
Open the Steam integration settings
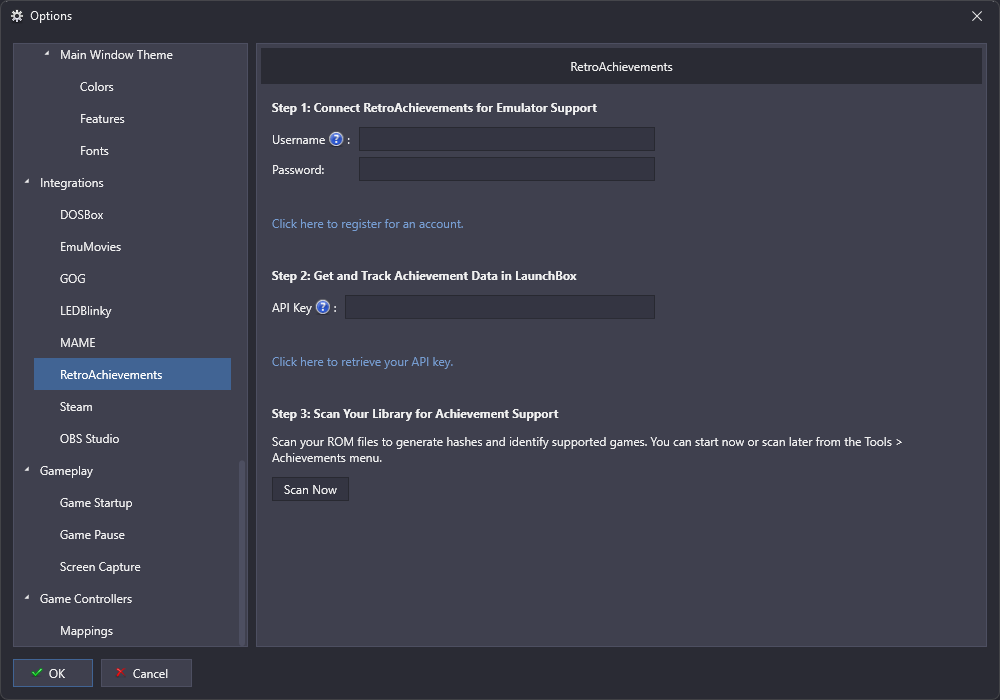click(x=76, y=407)
